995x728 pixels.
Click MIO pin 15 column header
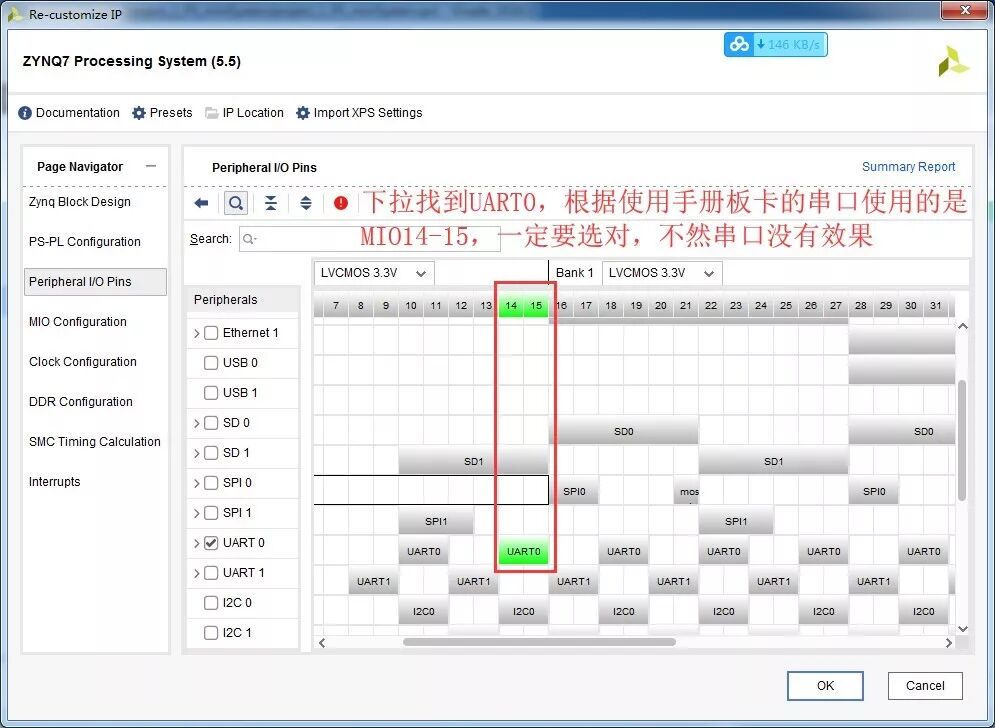point(536,306)
